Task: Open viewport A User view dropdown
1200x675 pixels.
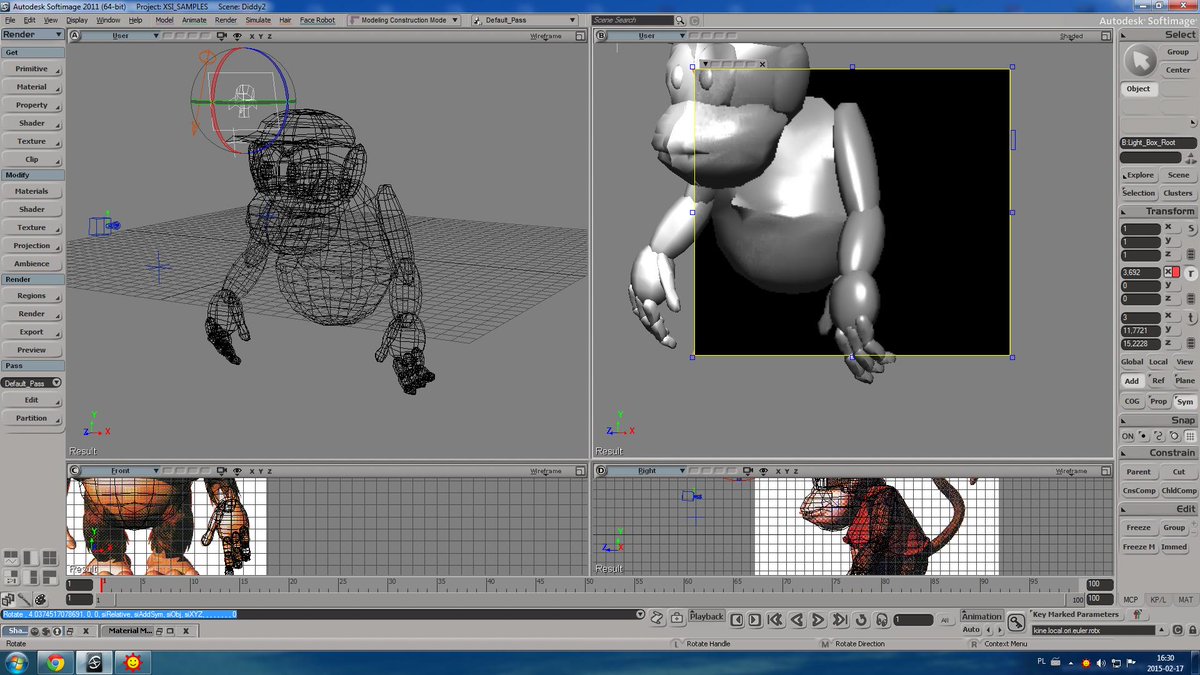Action: coord(120,36)
